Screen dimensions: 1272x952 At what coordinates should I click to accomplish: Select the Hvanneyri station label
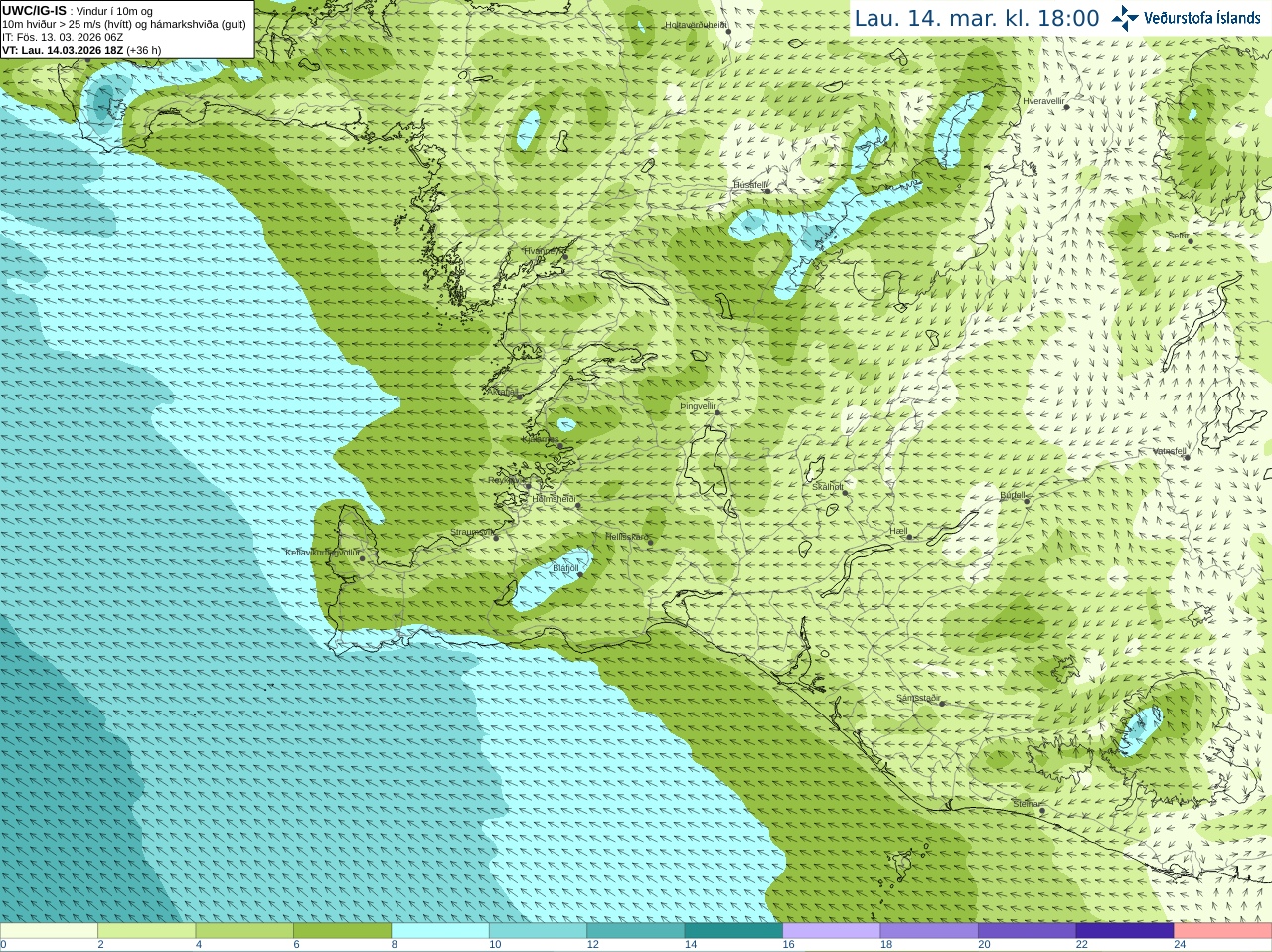545,251
